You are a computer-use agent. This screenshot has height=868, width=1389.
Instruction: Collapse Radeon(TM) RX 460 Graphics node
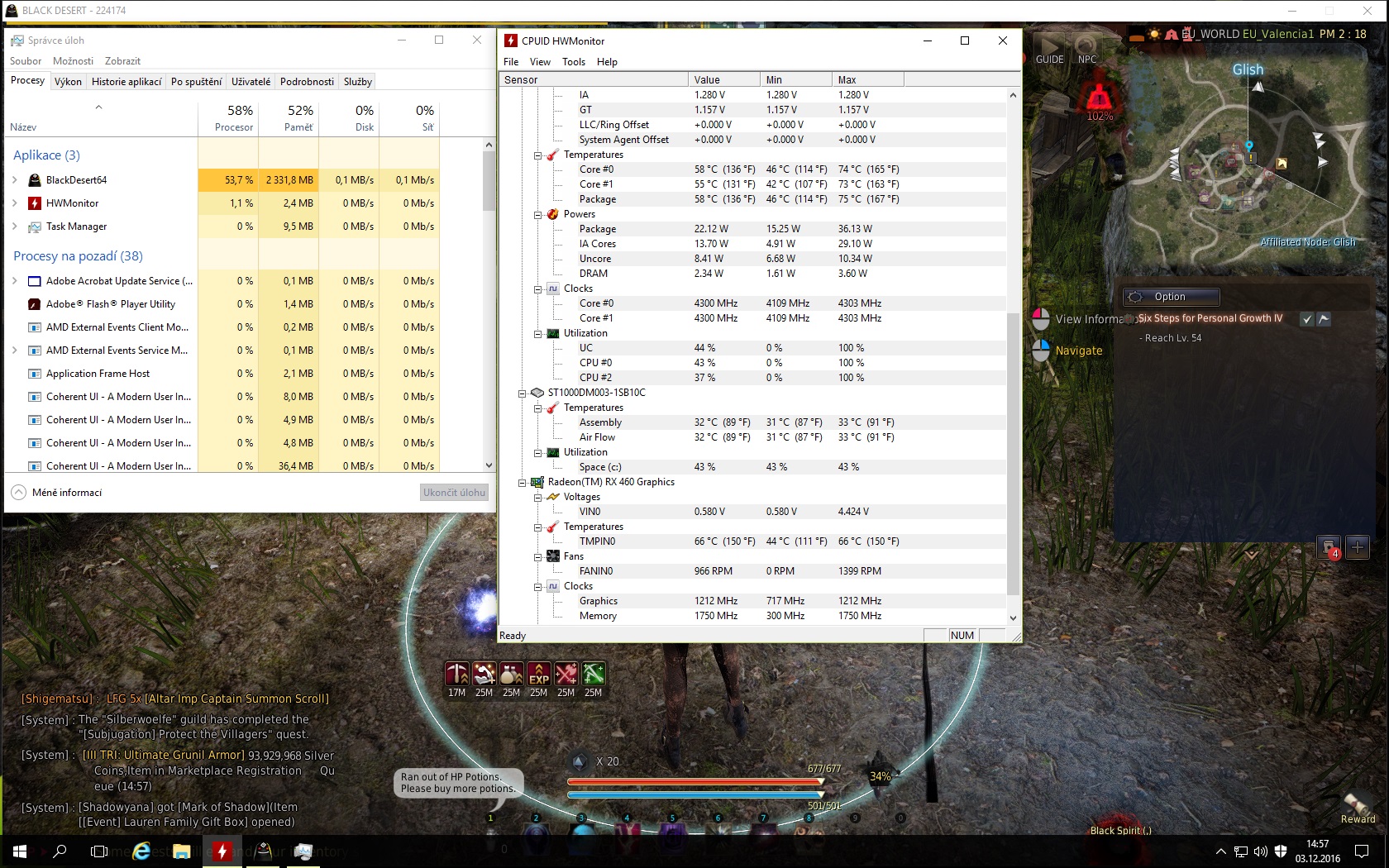[522, 483]
